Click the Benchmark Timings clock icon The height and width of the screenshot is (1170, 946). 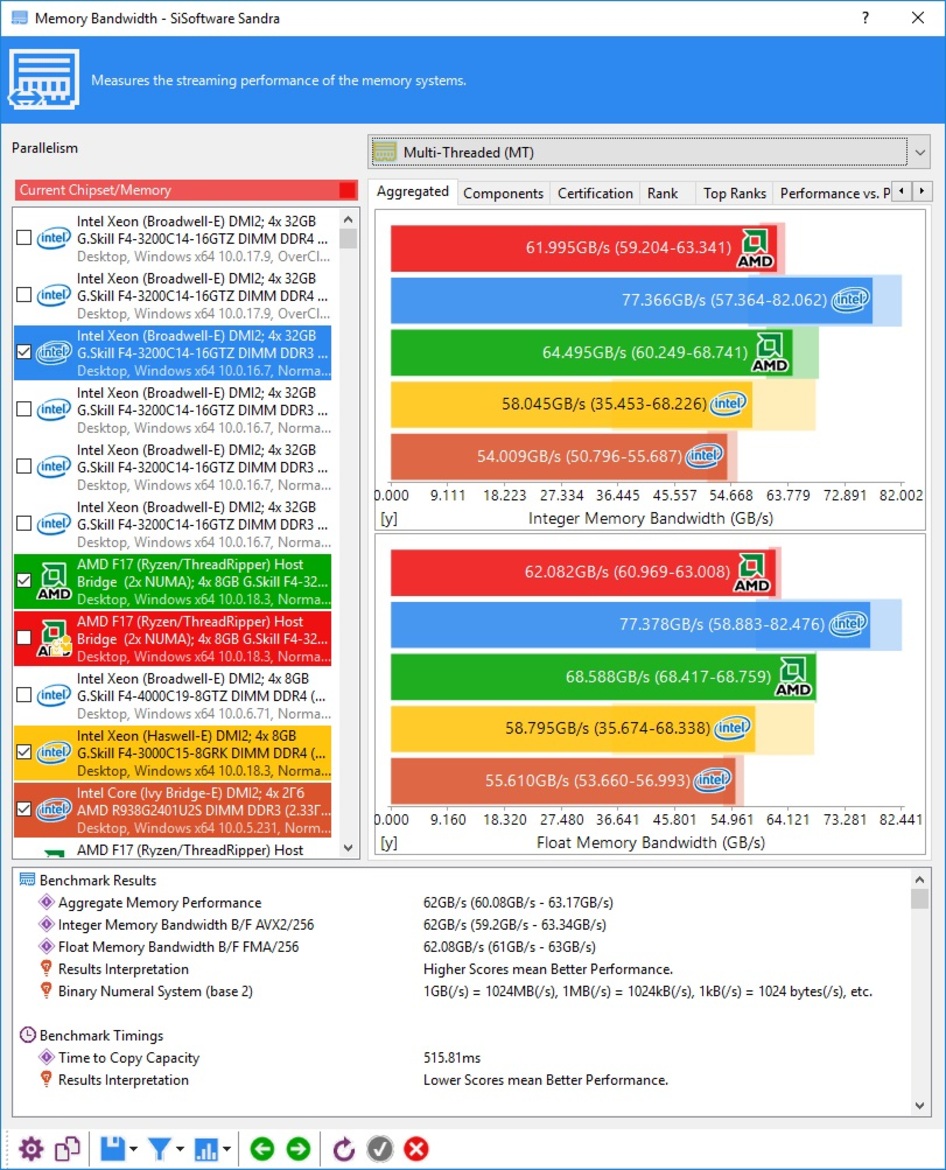coord(28,1035)
